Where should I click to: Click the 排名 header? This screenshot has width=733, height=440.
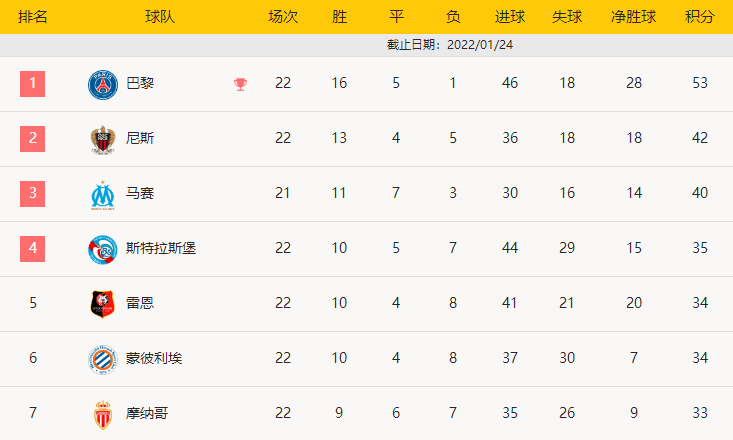coord(33,17)
